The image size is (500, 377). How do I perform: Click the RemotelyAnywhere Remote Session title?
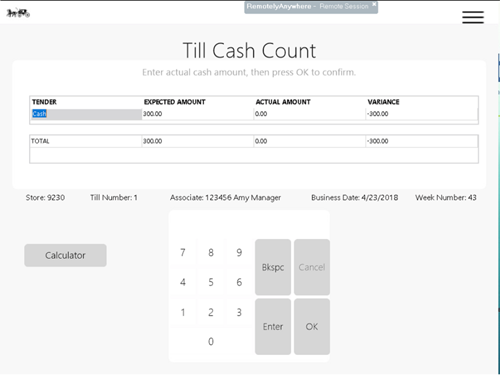(307, 6)
